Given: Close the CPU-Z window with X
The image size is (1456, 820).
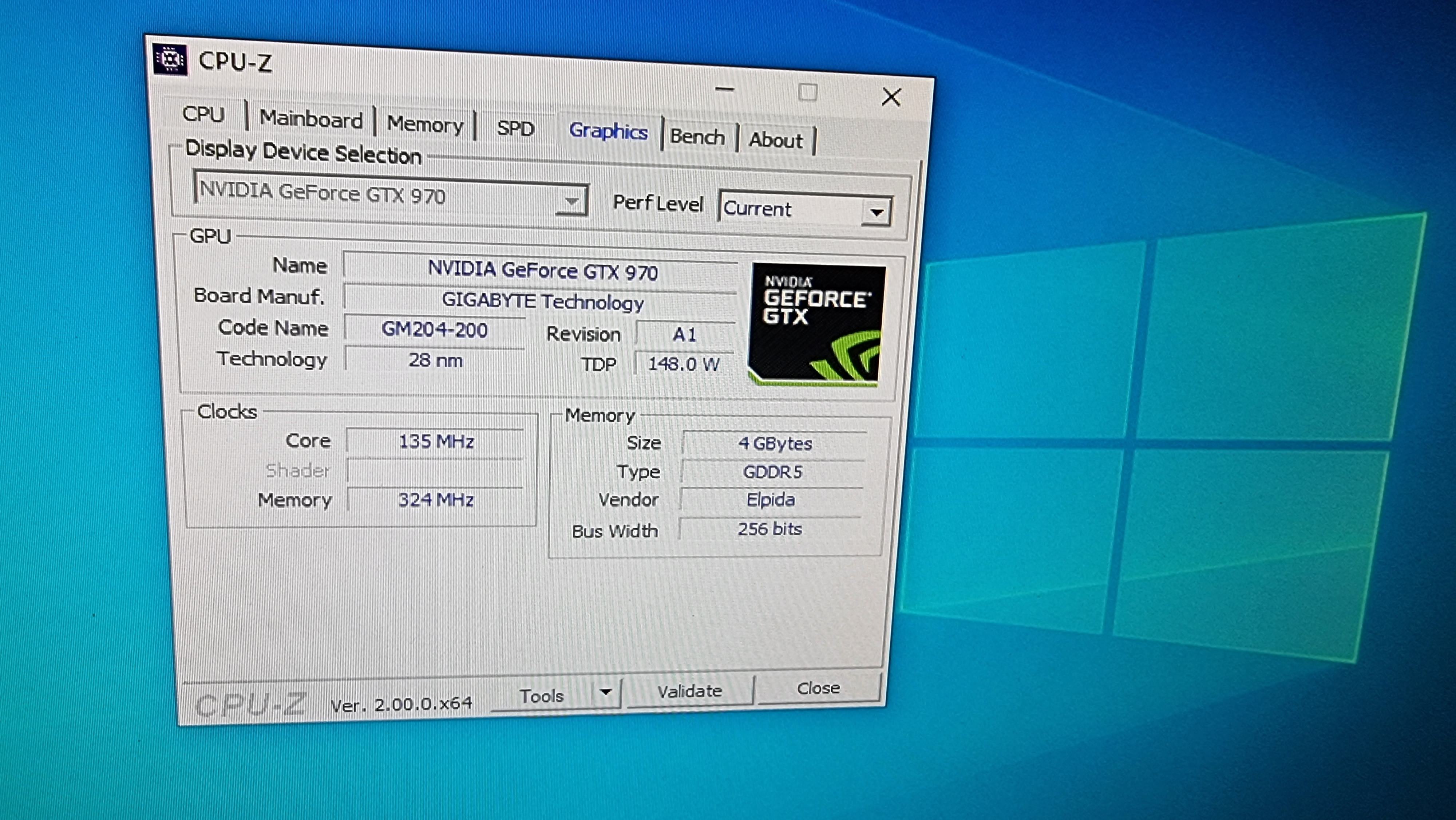Looking at the screenshot, I should click(891, 97).
